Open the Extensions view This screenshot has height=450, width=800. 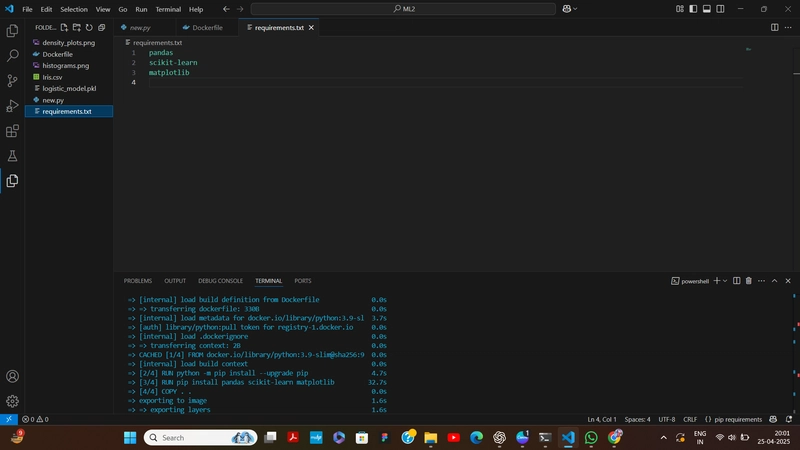pyautogui.click(x=12, y=131)
